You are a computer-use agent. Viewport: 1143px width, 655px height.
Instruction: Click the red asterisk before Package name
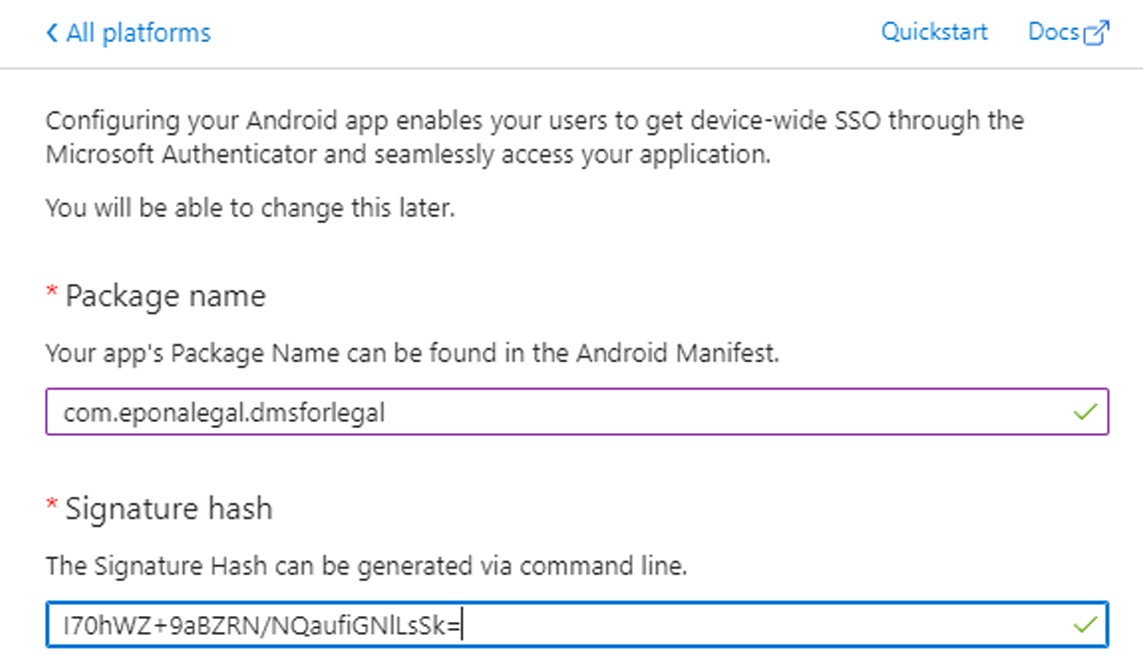tap(52, 294)
